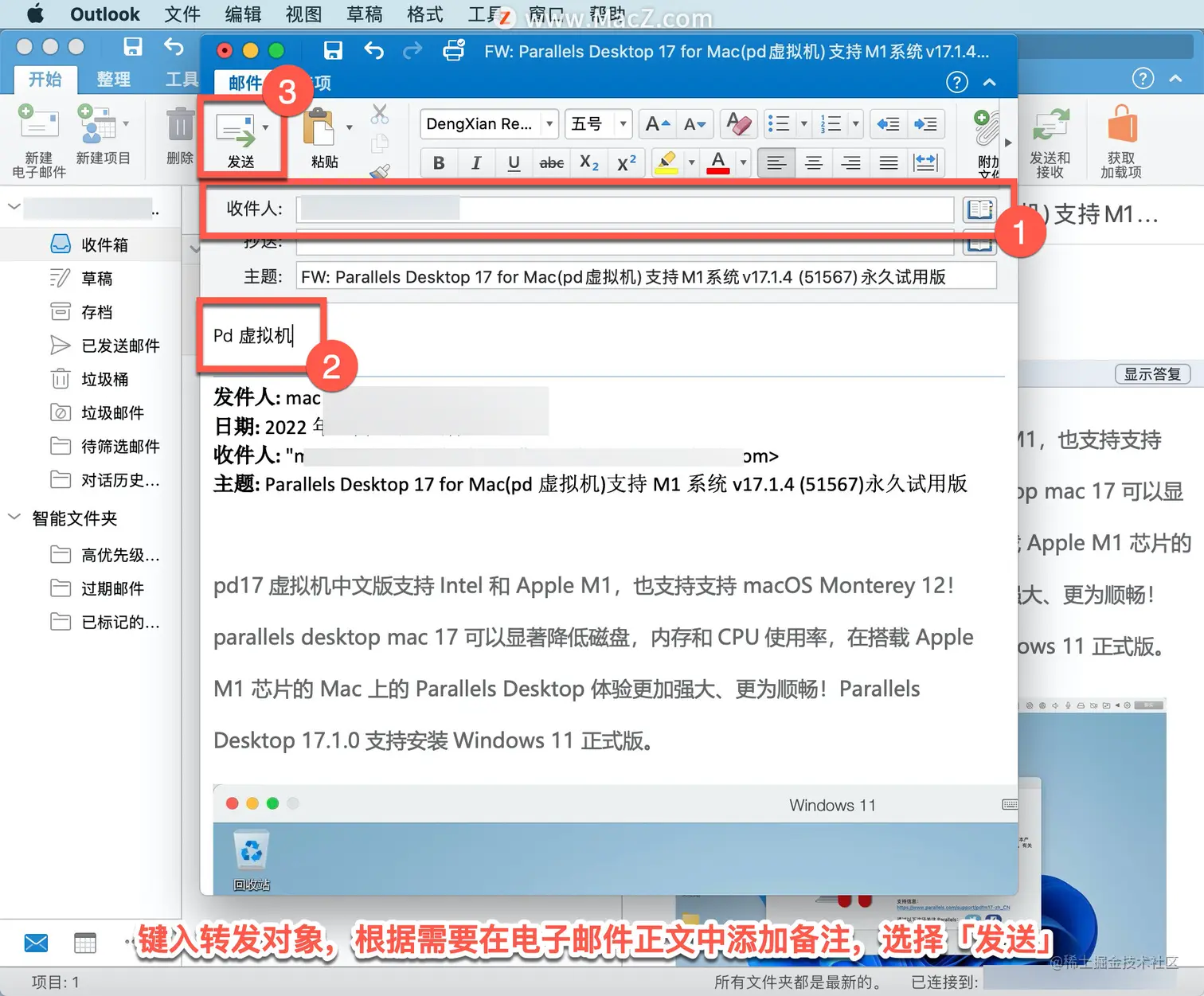This screenshot has width=1204, height=996.
Task: Switch to the 邮件 tab in compose window
Action: pos(244,83)
